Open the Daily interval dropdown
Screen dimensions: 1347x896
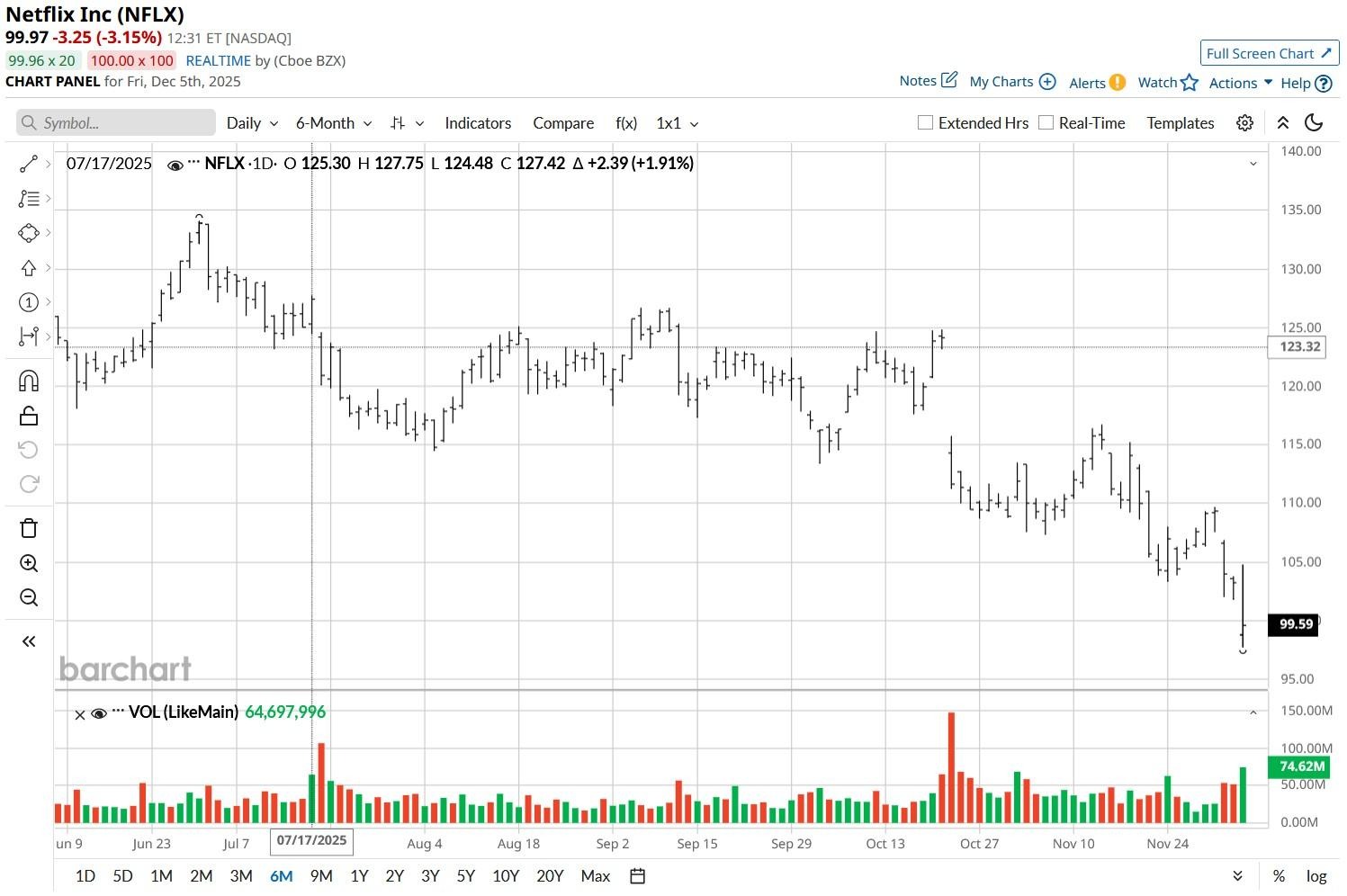tap(252, 123)
